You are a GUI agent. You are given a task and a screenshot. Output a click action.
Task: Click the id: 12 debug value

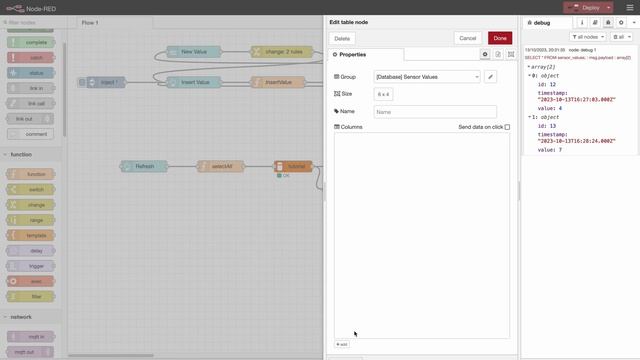[x=547, y=84]
